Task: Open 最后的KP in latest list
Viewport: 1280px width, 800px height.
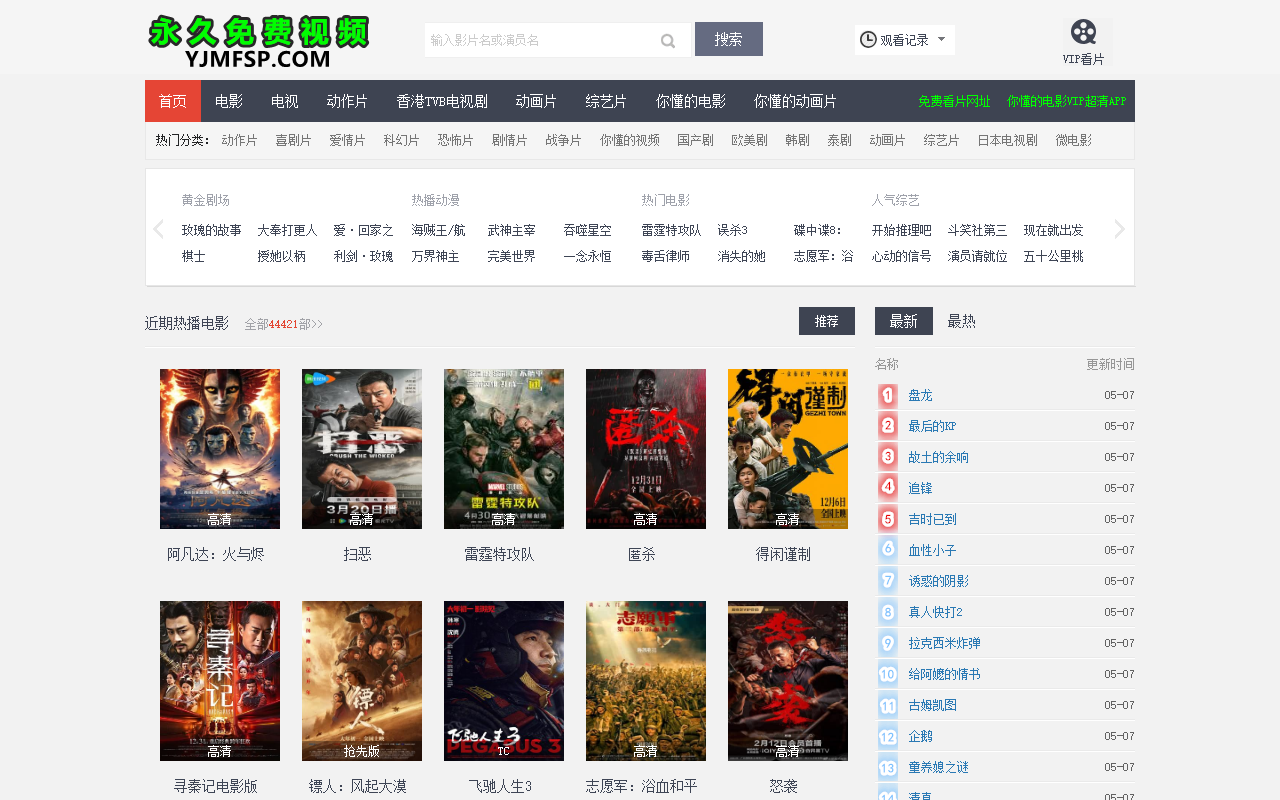Action: click(x=932, y=427)
